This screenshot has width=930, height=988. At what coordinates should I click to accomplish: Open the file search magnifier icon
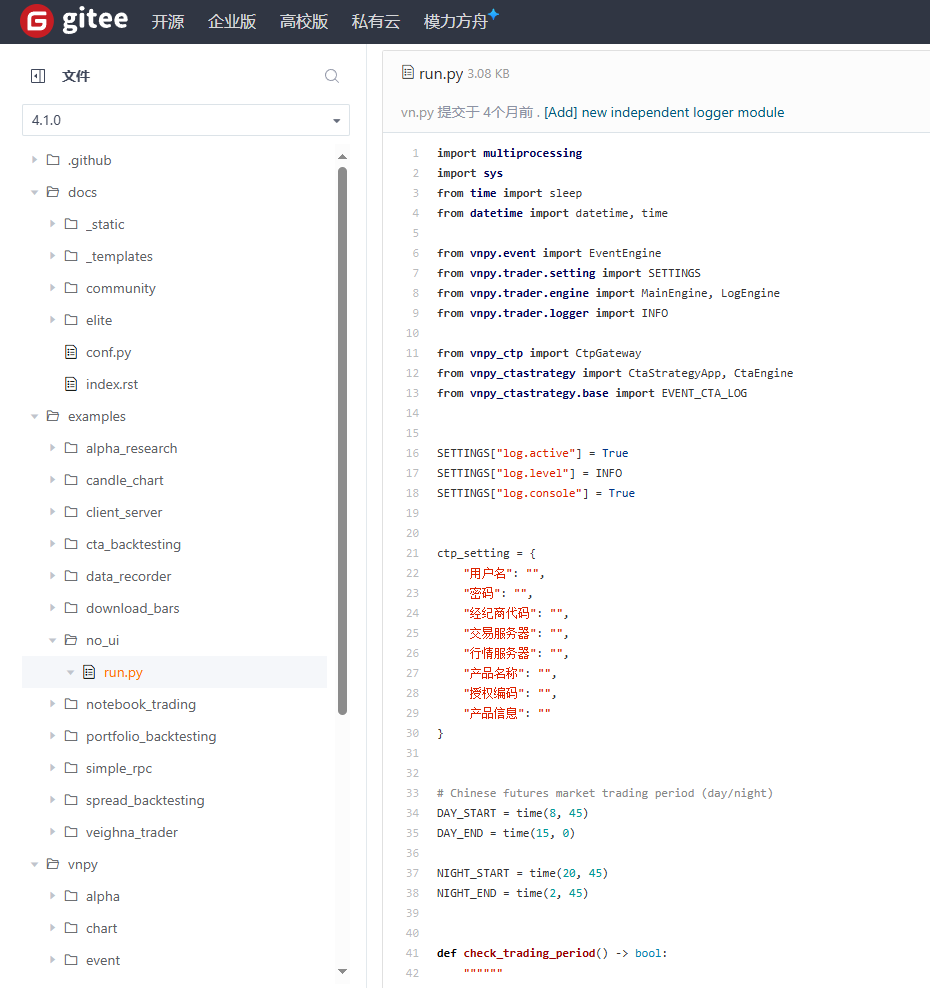[332, 76]
